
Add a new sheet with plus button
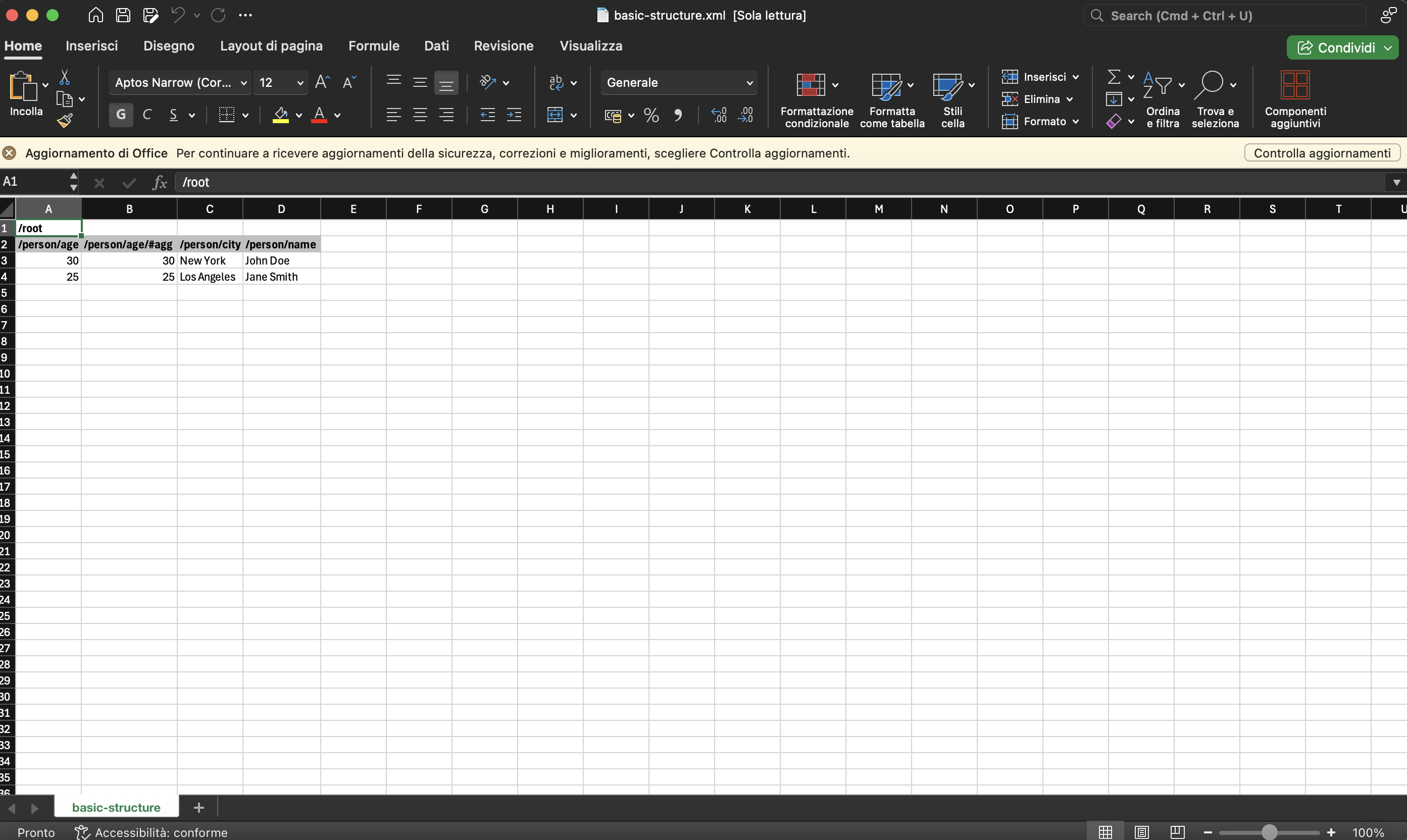point(198,808)
